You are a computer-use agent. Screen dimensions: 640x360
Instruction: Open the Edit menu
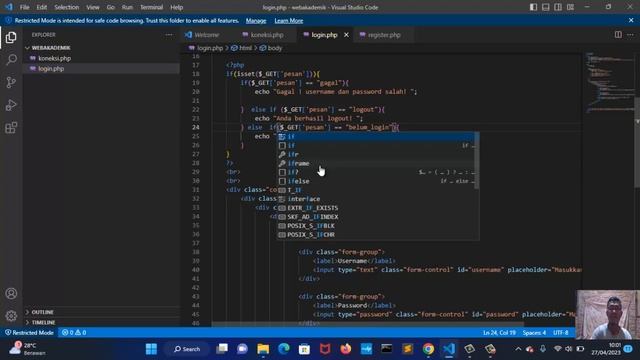click(x=42, y=7)
